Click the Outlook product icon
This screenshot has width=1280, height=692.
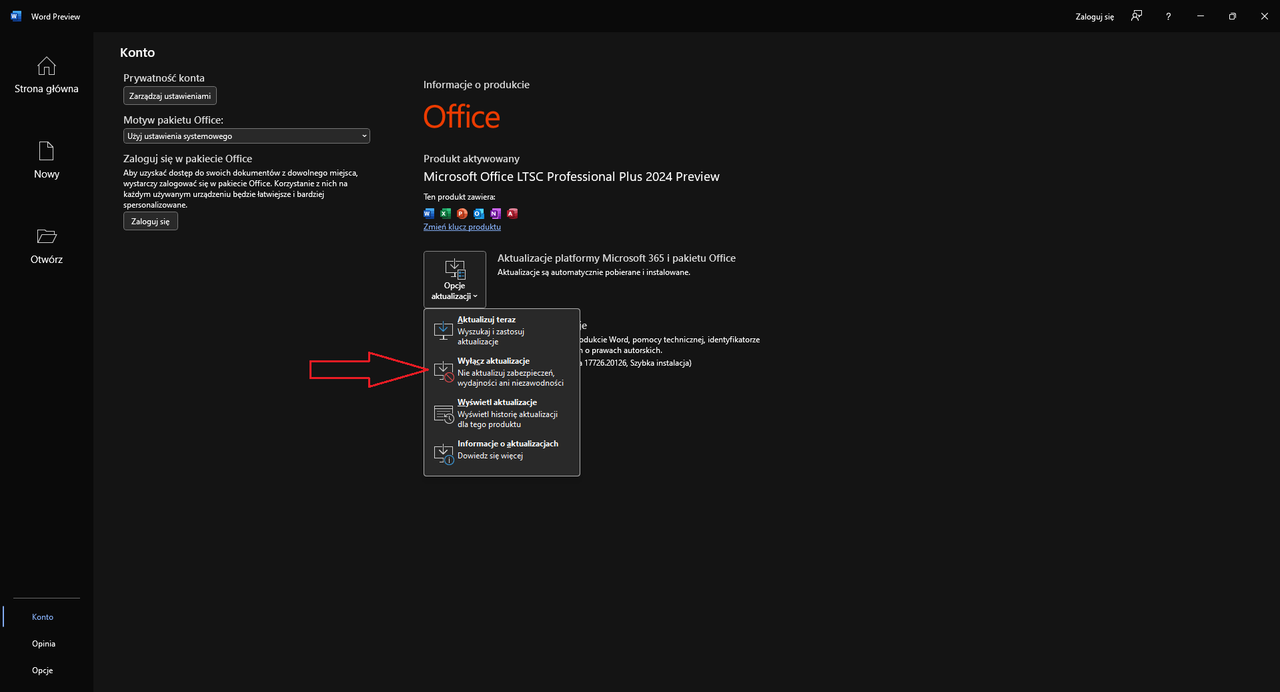coord(479,213)
